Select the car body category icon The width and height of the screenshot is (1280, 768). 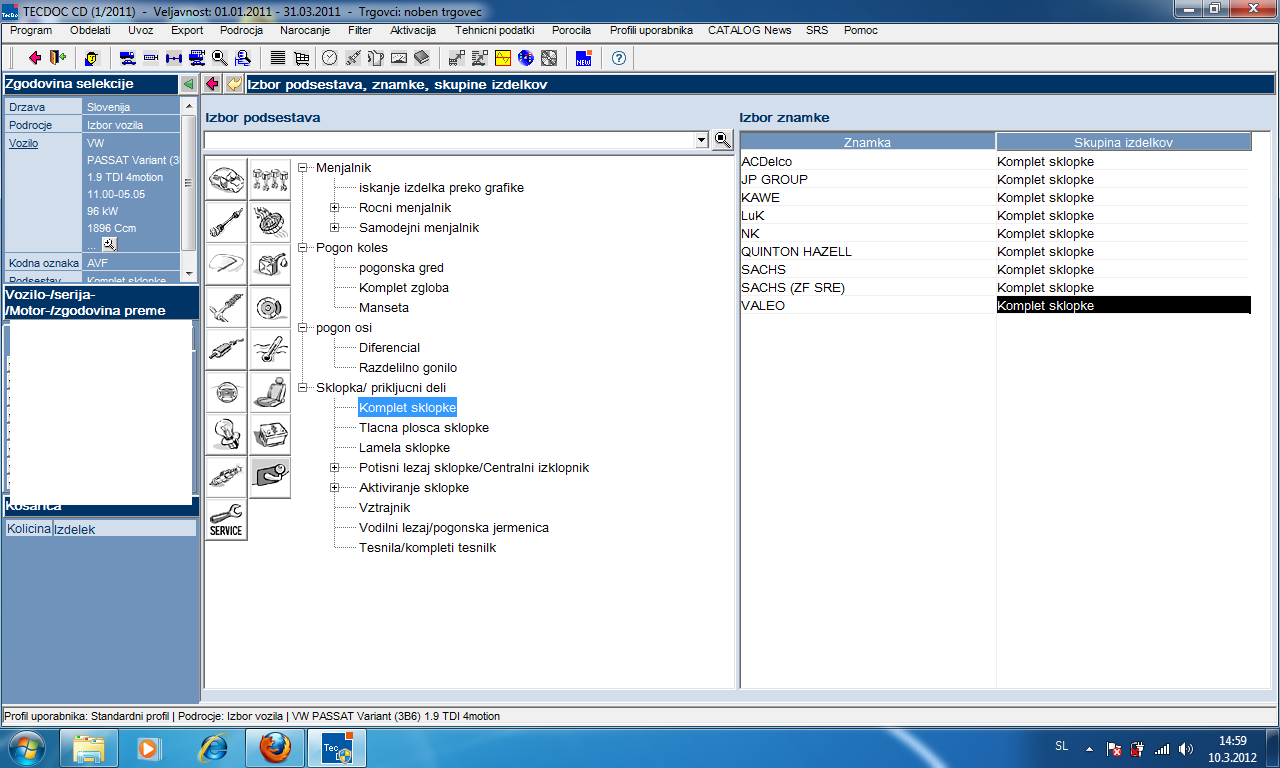click(x=226, y=178)
